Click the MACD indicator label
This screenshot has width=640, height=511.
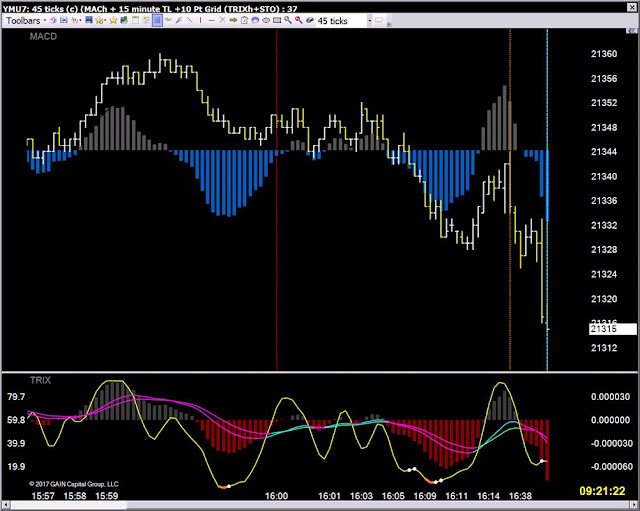[43, 36]
